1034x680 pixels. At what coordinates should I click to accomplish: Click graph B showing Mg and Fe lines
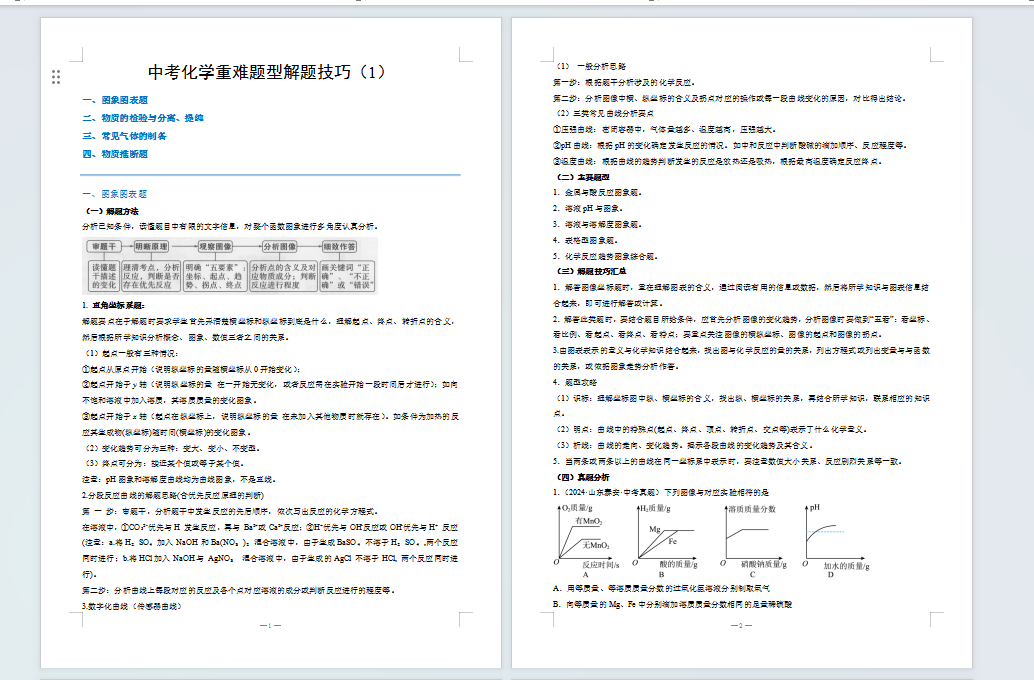click(x=665, y=540)
